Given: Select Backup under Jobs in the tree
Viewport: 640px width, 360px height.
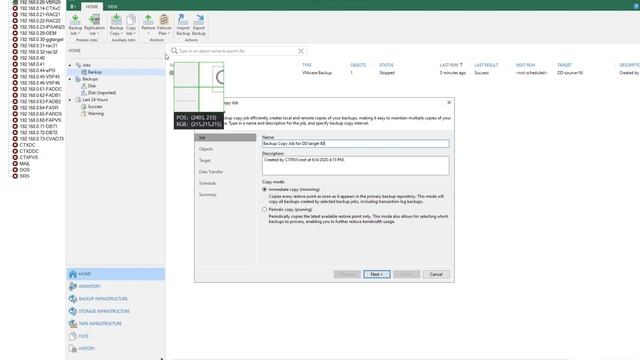Looking at the screenshot, I should point(95,72).
